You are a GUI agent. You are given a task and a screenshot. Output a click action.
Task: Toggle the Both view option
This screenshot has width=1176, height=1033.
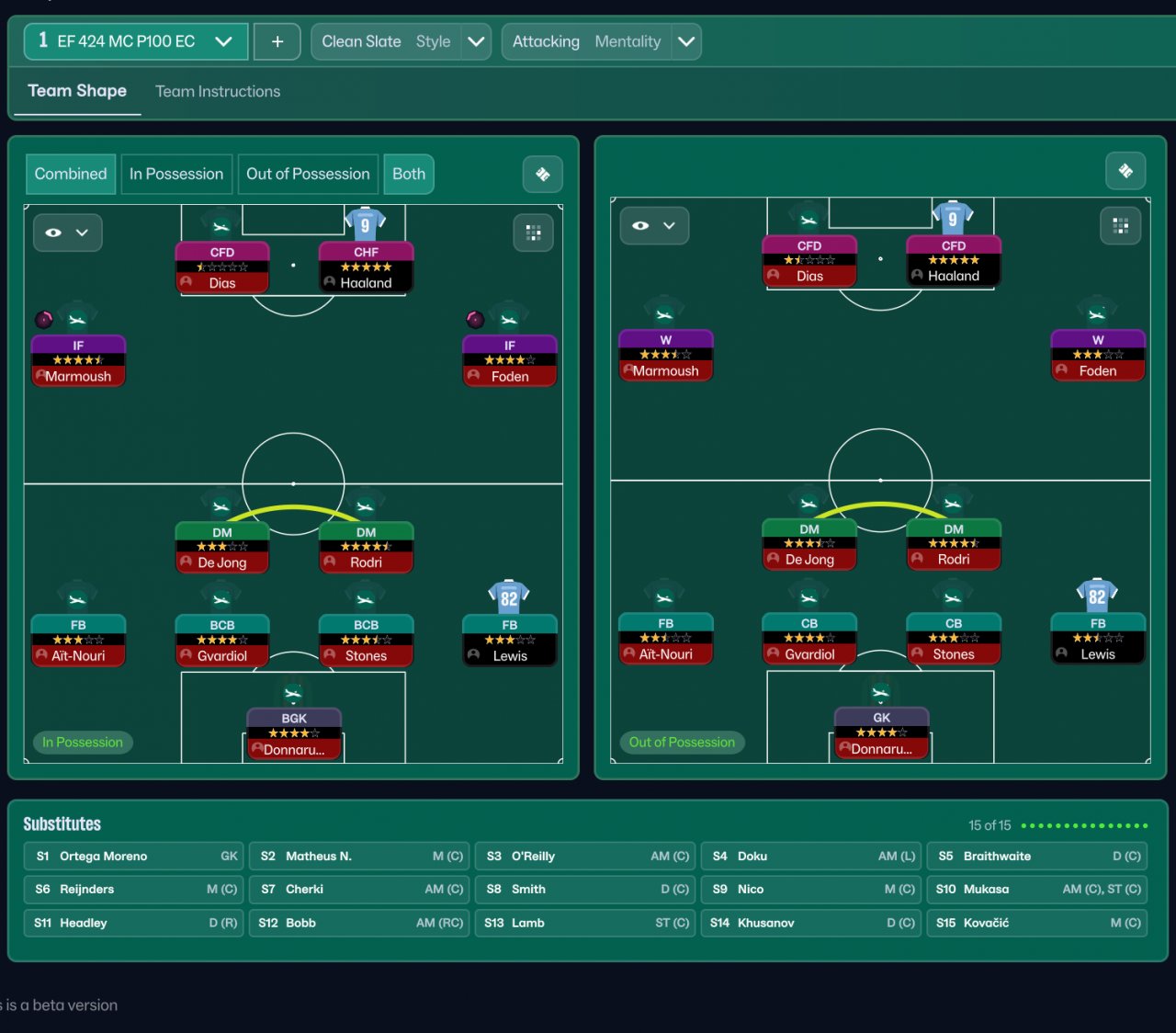[409, 174]
